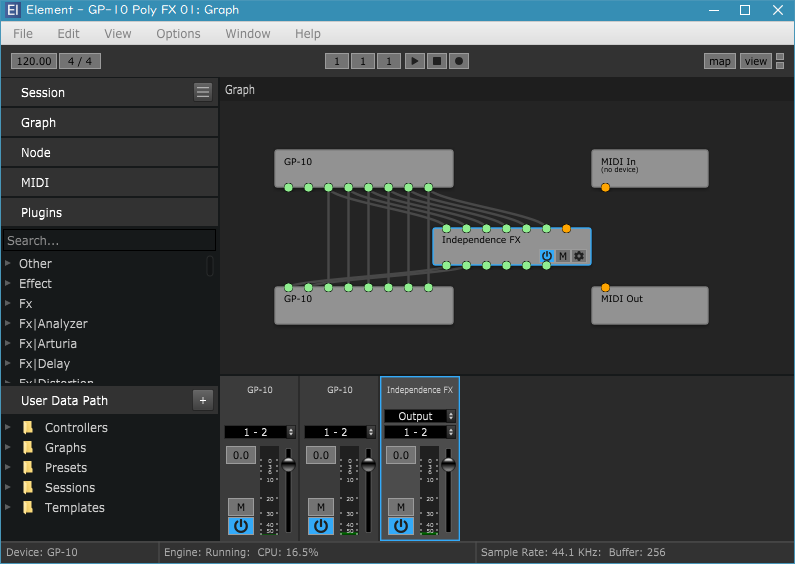Click the 120.00 tempo box
The height and width of the screenshot is (564, 795).
34,61
